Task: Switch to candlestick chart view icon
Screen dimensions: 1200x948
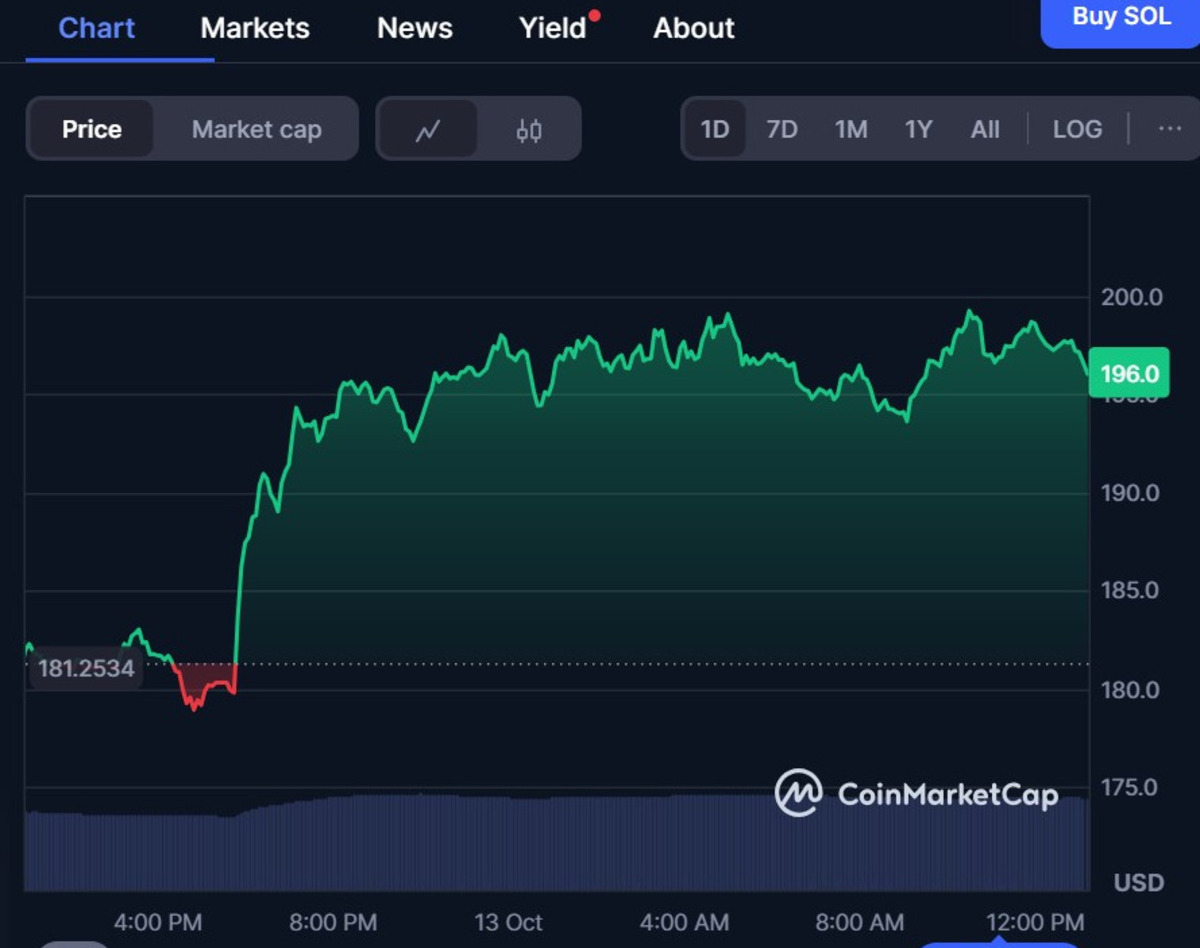Action: (x=529, y=130)
